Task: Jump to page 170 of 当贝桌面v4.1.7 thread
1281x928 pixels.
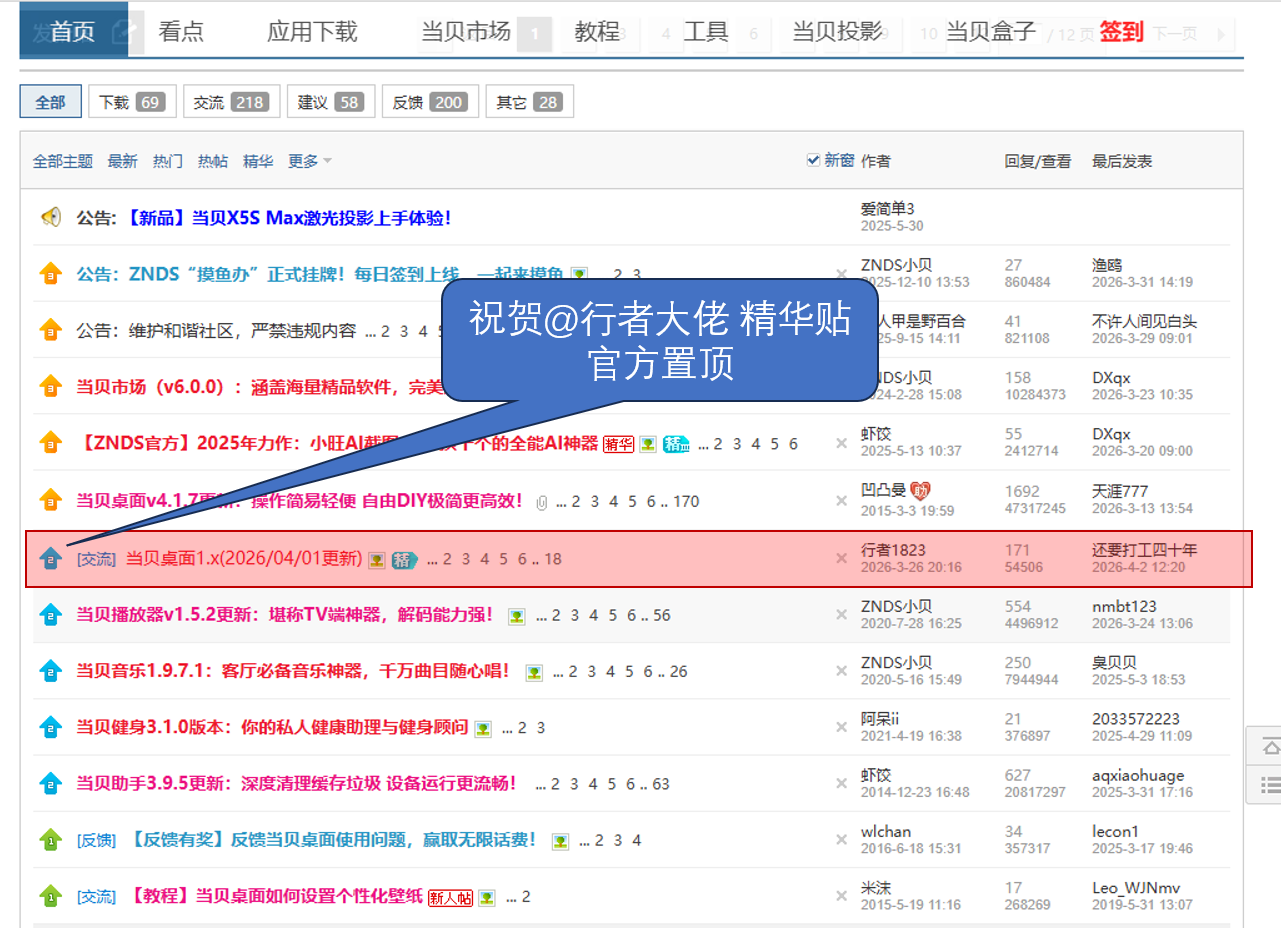Action: tap(686, 501)
